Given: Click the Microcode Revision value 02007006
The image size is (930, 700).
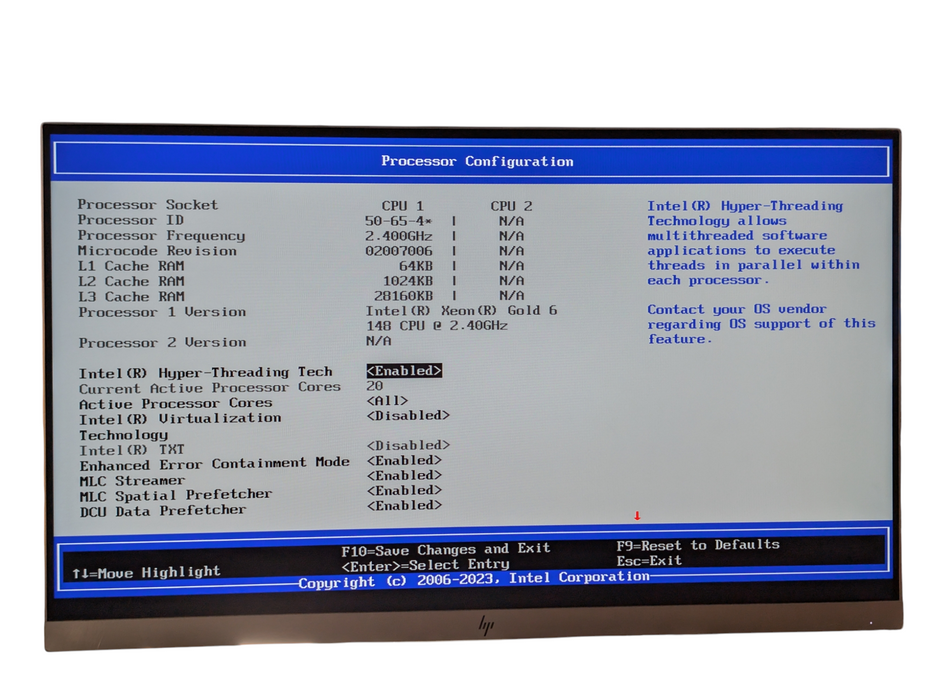Looking at the screenshot, I should pos(399,251).
